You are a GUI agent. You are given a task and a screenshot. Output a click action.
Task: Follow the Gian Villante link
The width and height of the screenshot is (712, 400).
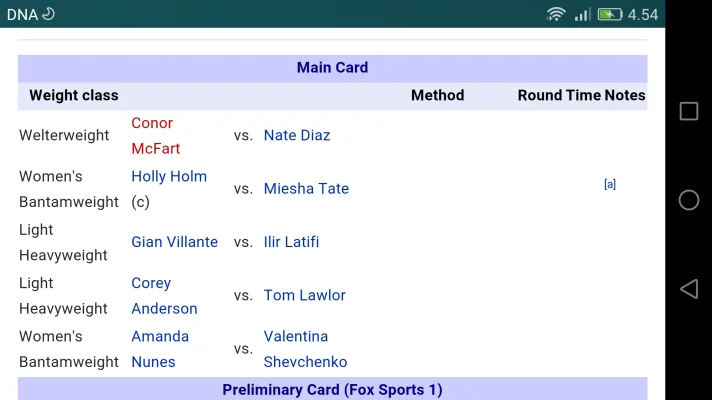174,242
